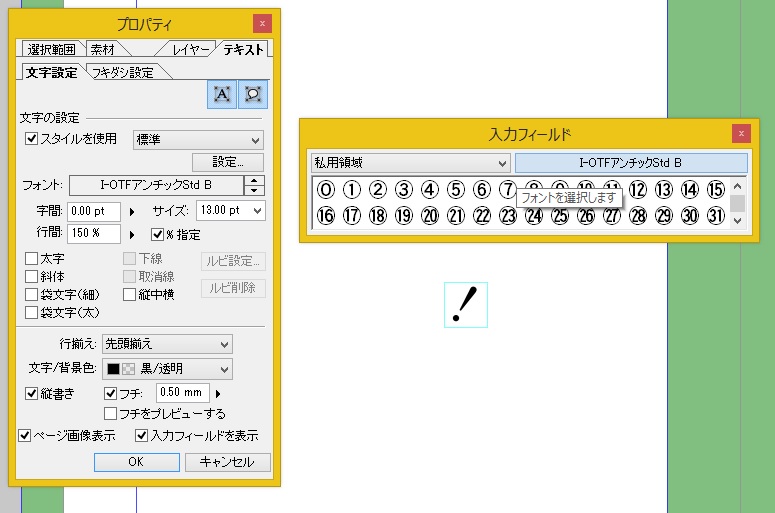The width and height of the screenshot is (775, 513).
Task: Insert circled number 4 glyph
Action: coord(430,190)
